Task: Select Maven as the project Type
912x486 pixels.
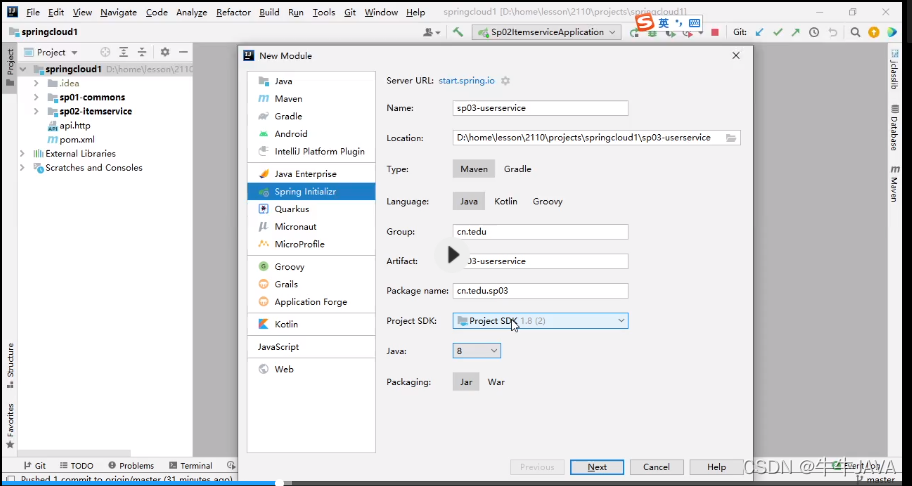Action: 474,169
